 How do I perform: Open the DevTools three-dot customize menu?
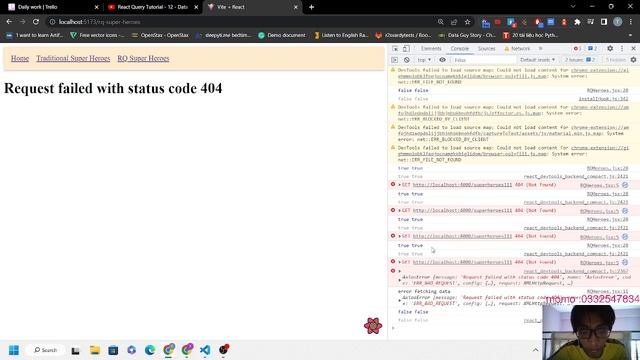coord(622,48)
